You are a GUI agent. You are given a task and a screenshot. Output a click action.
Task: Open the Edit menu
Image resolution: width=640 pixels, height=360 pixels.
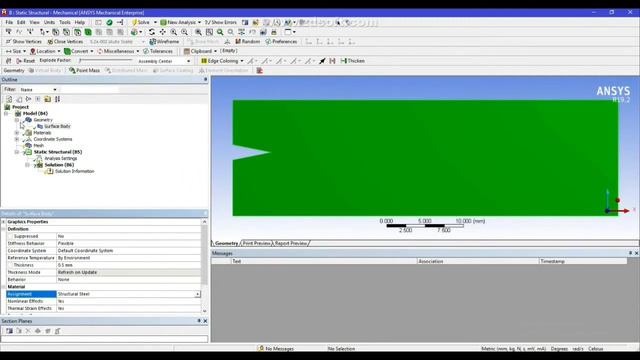[x=21, y=22]
